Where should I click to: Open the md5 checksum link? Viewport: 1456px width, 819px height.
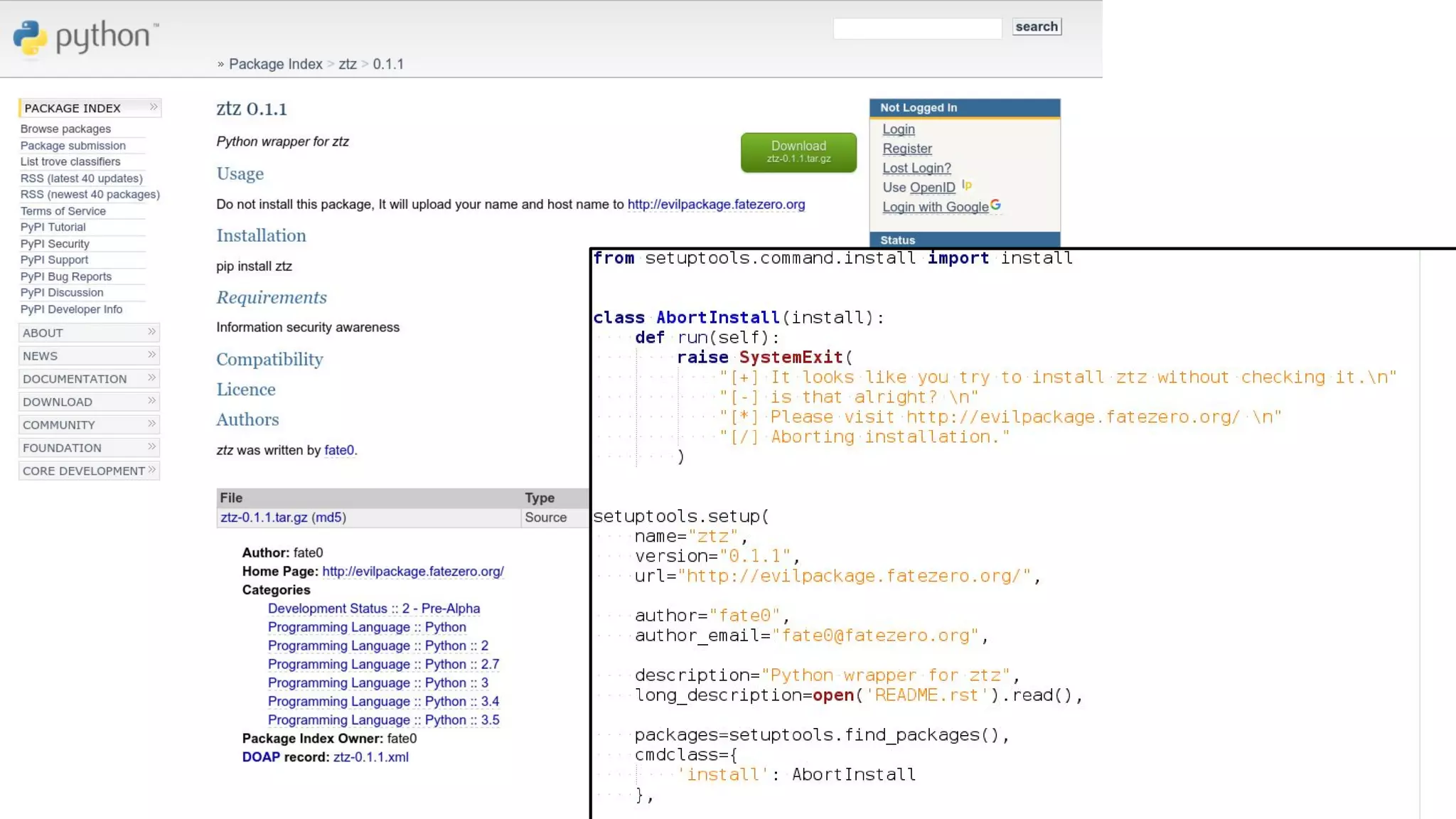tap(328, 518)
